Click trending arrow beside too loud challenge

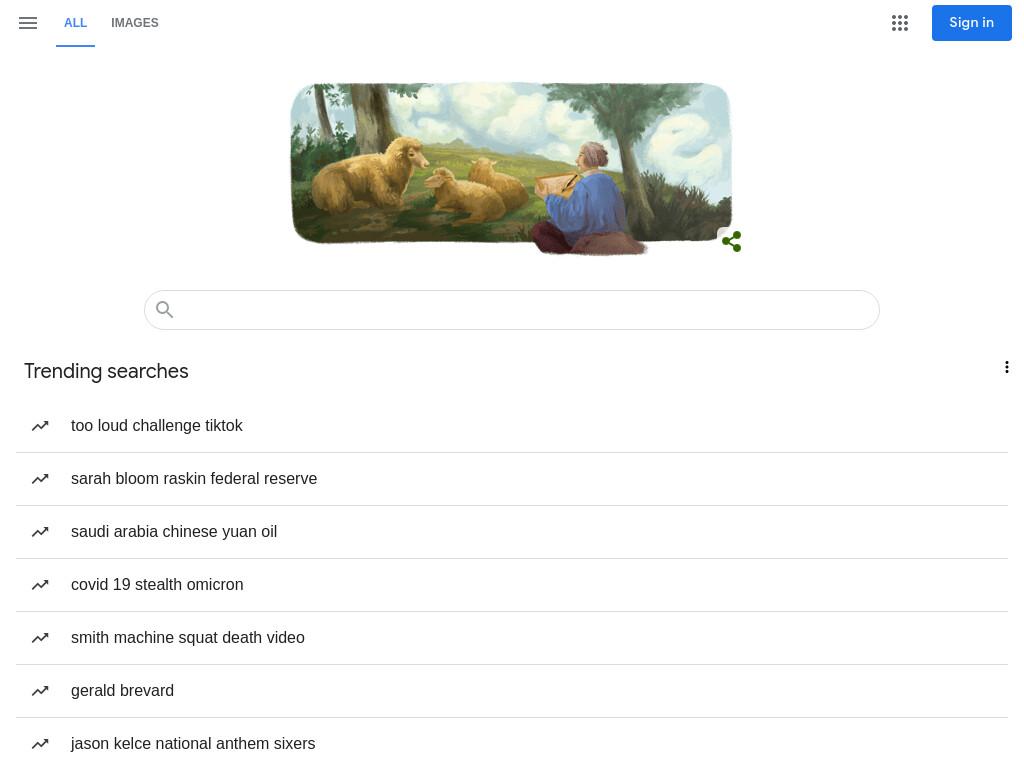click(40, 426)
